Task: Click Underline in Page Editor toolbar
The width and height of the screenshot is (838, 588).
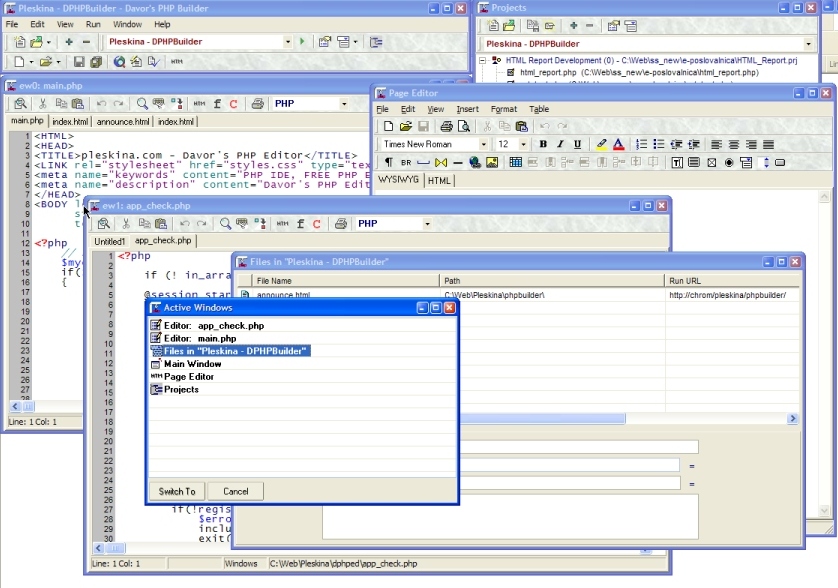Action: 577,144
